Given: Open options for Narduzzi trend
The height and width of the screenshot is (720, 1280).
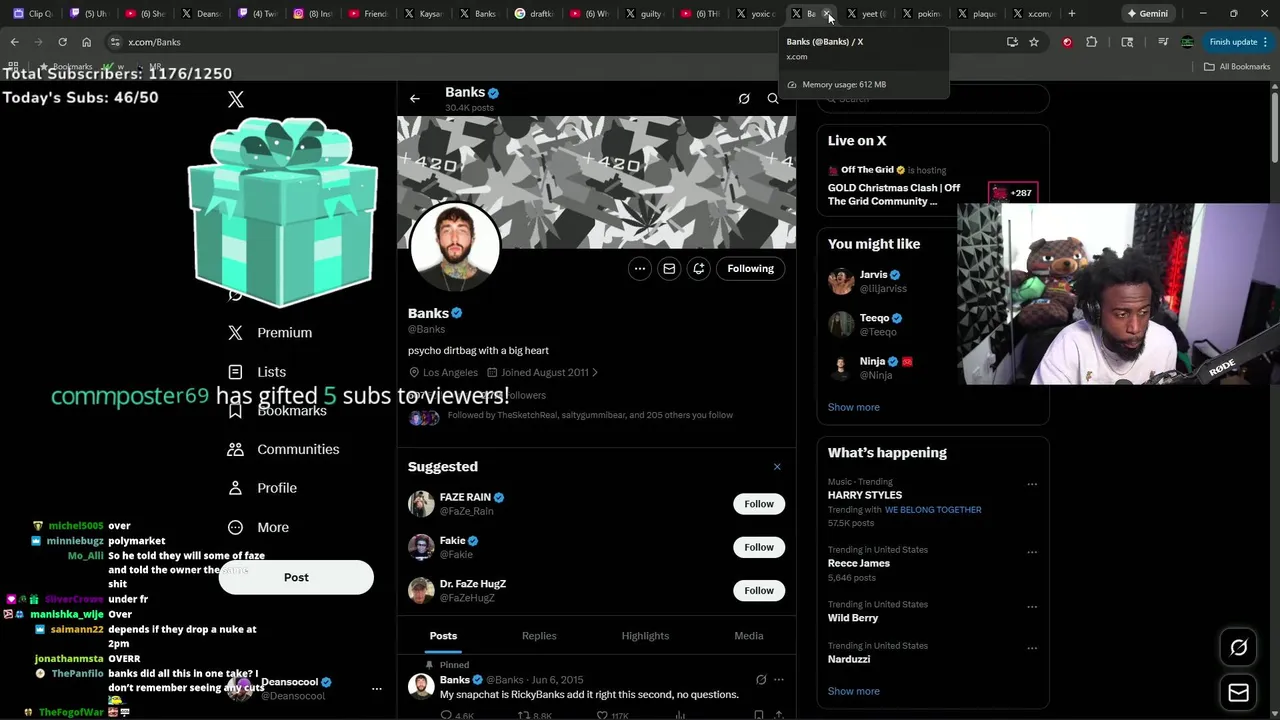Looking at the screenshot, I should click(x=1032, y=648).
